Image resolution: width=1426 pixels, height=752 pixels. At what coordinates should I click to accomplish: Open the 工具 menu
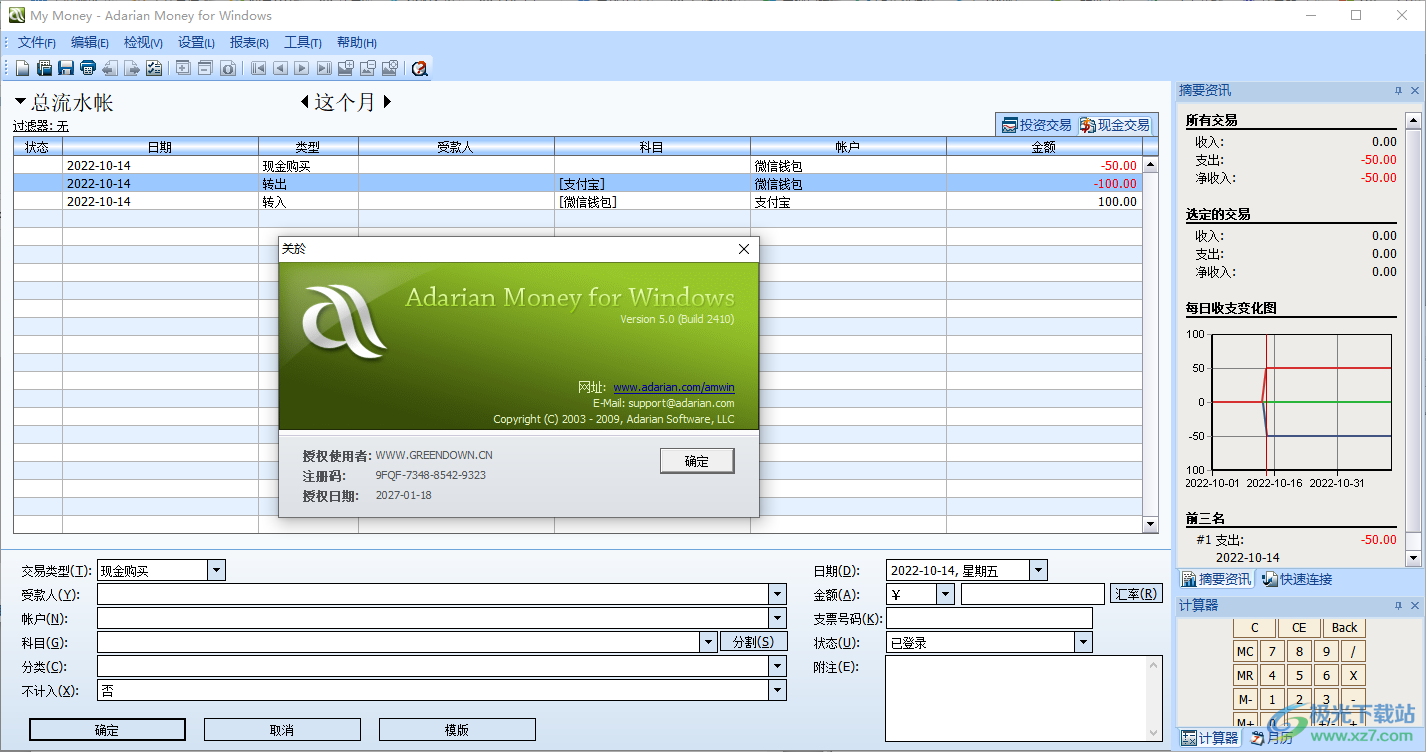tap(302, 42)
